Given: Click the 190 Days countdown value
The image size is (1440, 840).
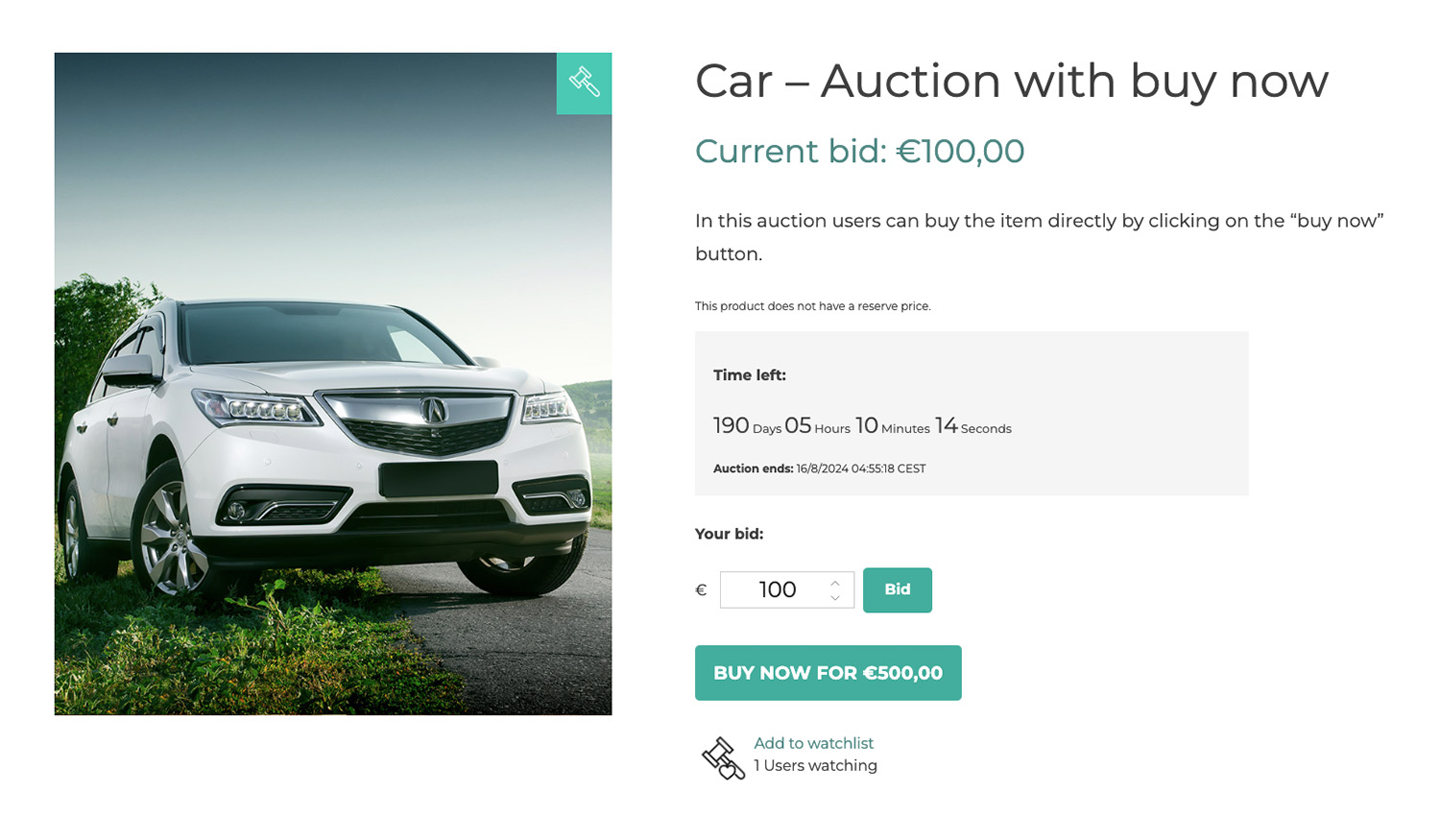Looking at the screenshot, I should coord(746,426).
